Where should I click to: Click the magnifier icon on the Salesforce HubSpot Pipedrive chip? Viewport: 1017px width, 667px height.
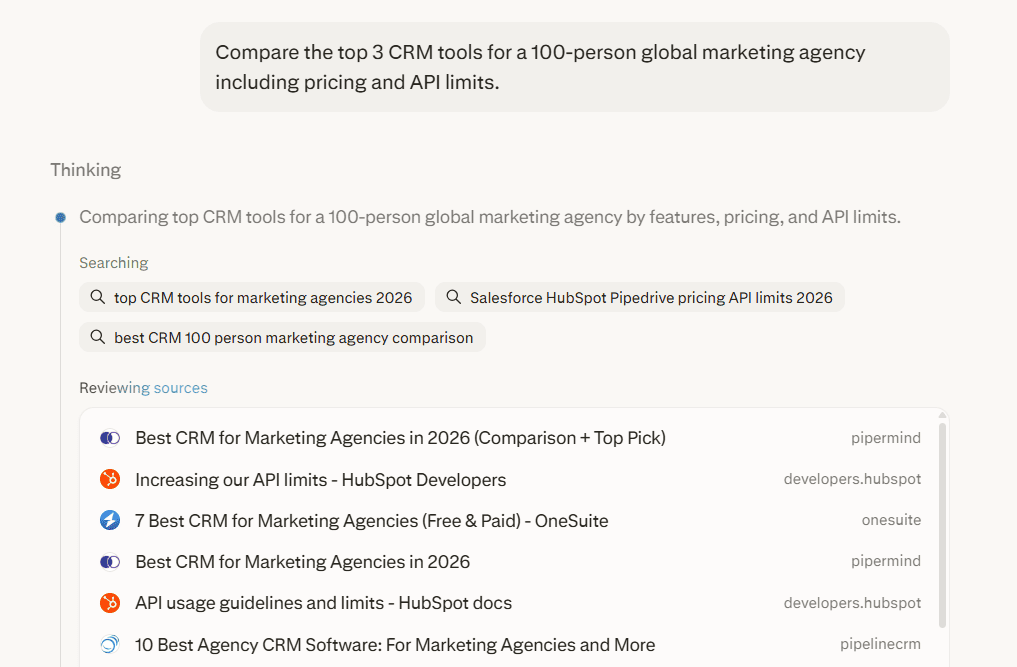[x=454, y=297]
